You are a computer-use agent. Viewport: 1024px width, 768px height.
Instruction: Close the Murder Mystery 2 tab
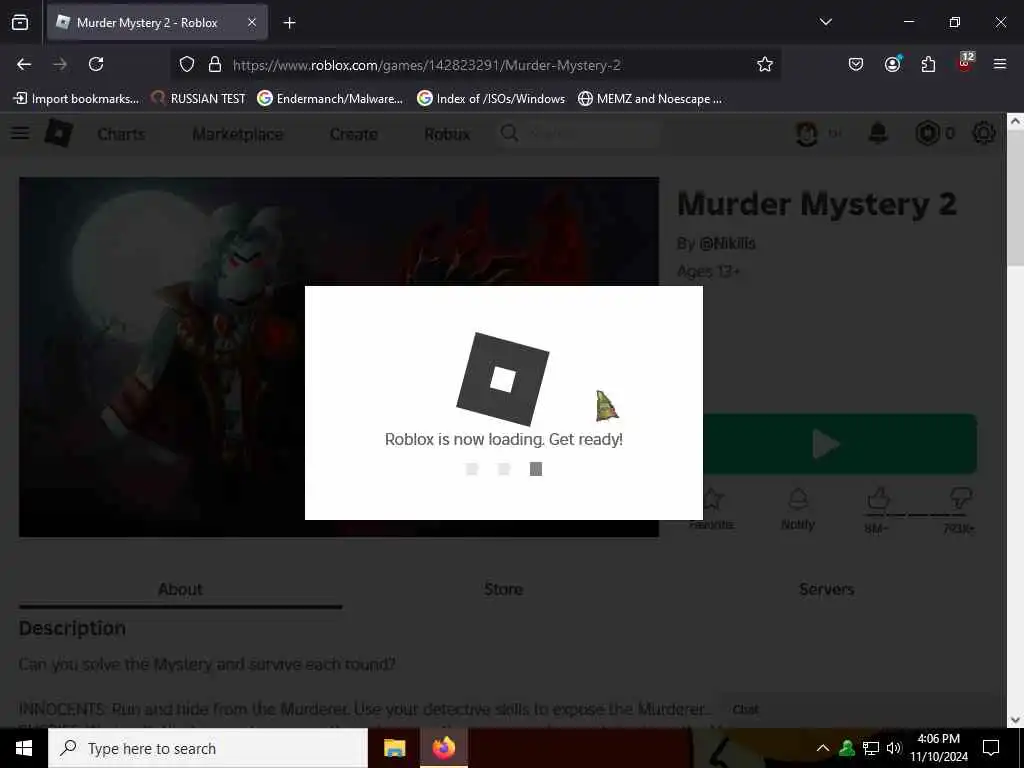point(252,22)
